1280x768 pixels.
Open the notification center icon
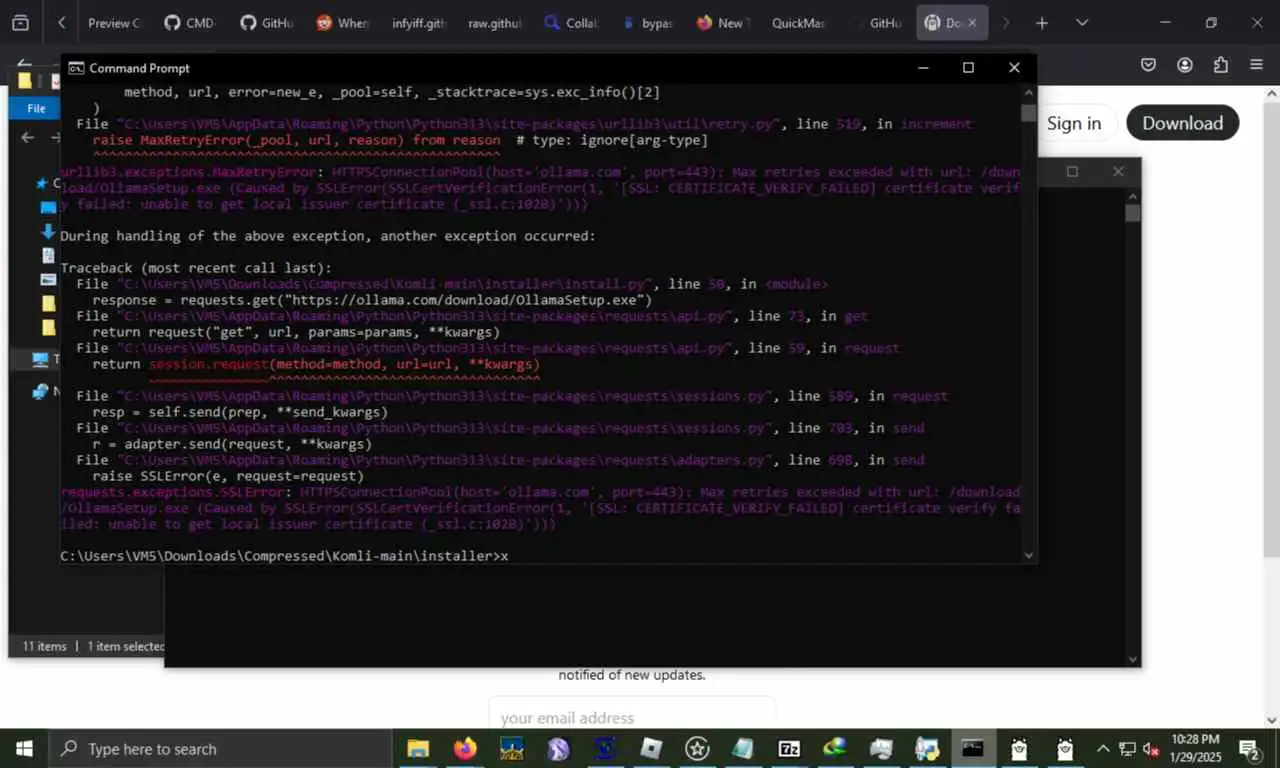pos(1250,748)
